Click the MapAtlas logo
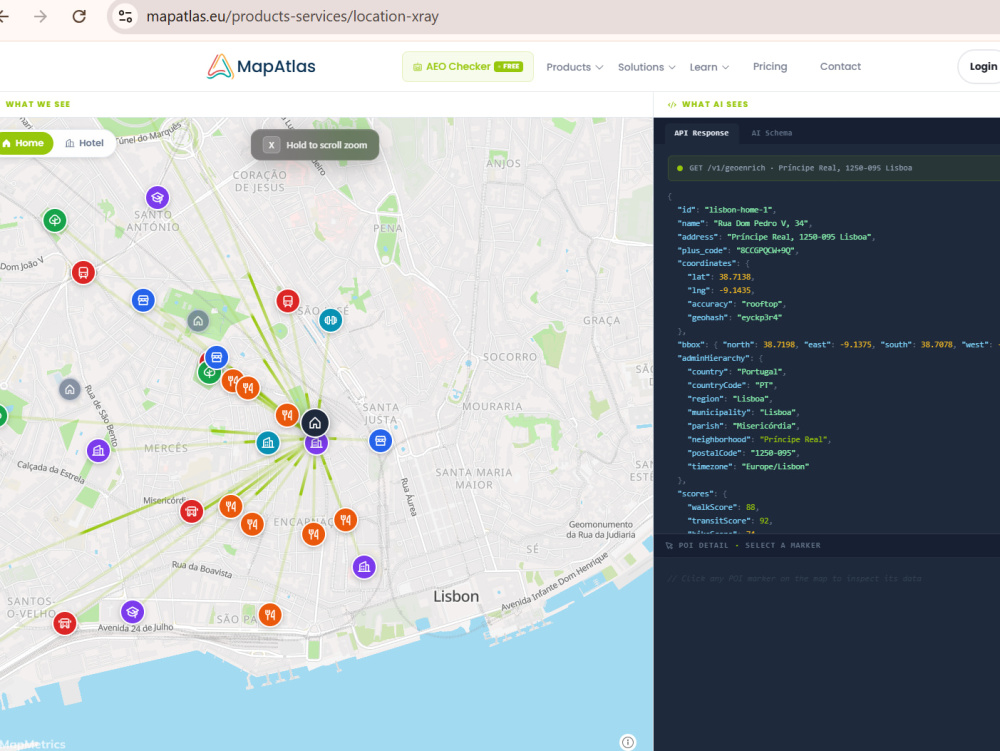Image resolution: width=1000 pixels, height=751 pixels. click(261, 66)
